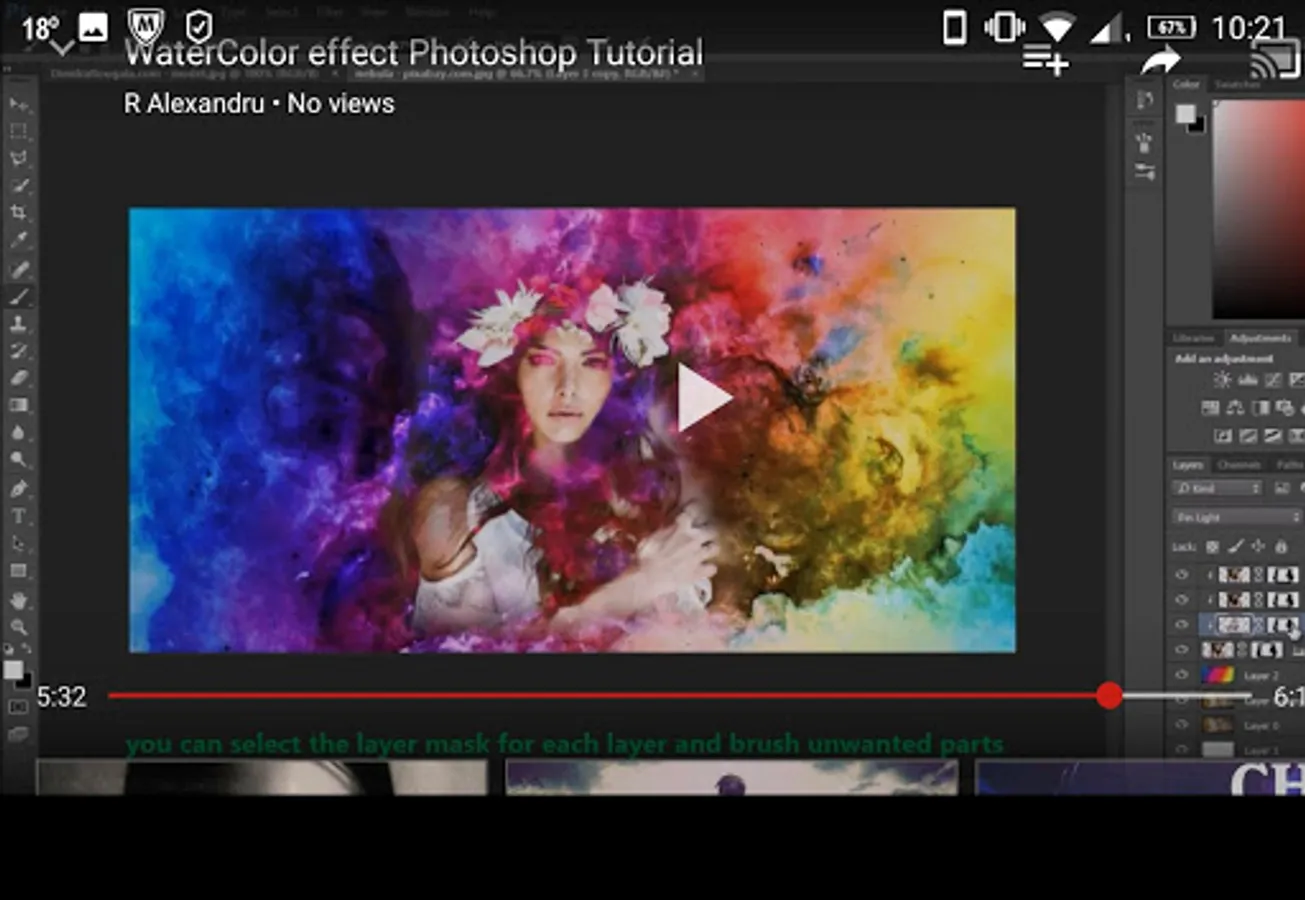Screen dimensions: 1305x900
Task: Collapse the video player with down chevron
Action: pos(62,48)
